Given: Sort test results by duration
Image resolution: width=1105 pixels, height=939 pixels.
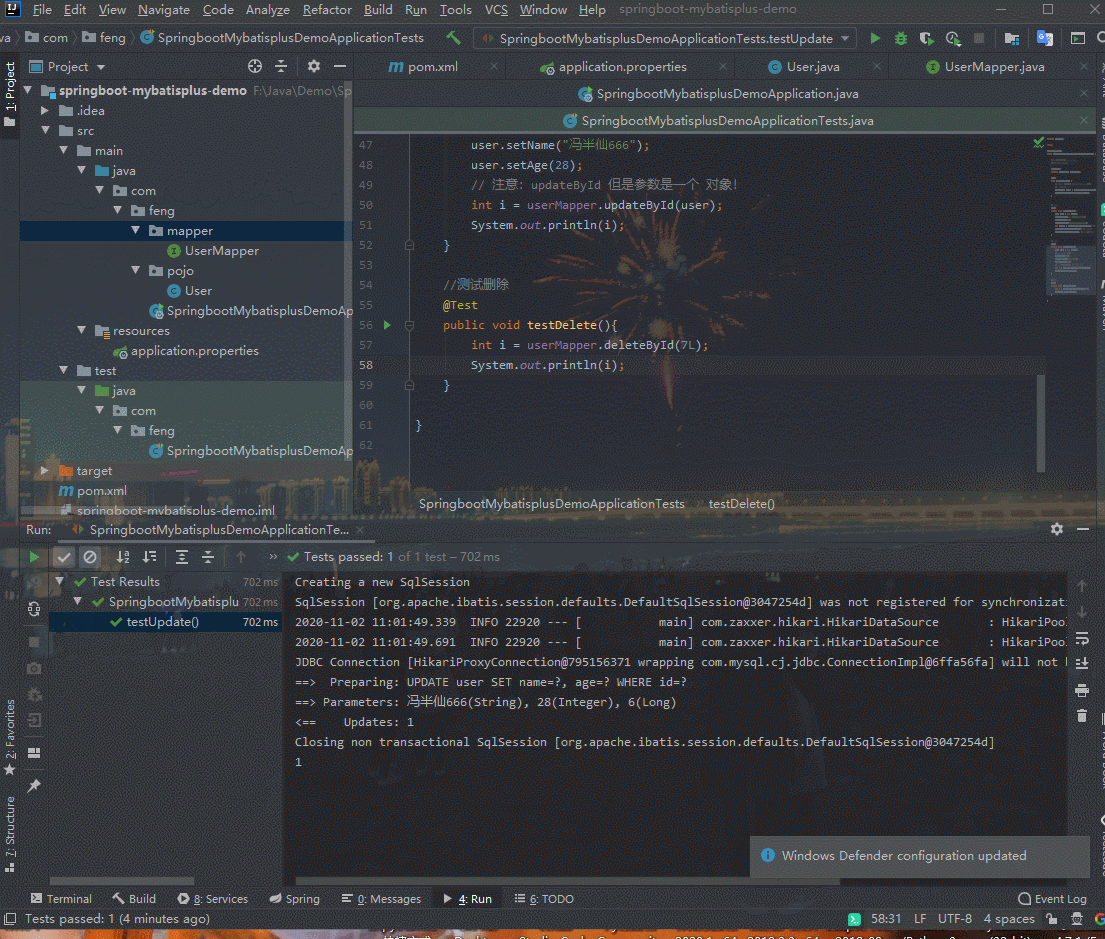Looking at the screenshot, I should [x=149, y=557].
